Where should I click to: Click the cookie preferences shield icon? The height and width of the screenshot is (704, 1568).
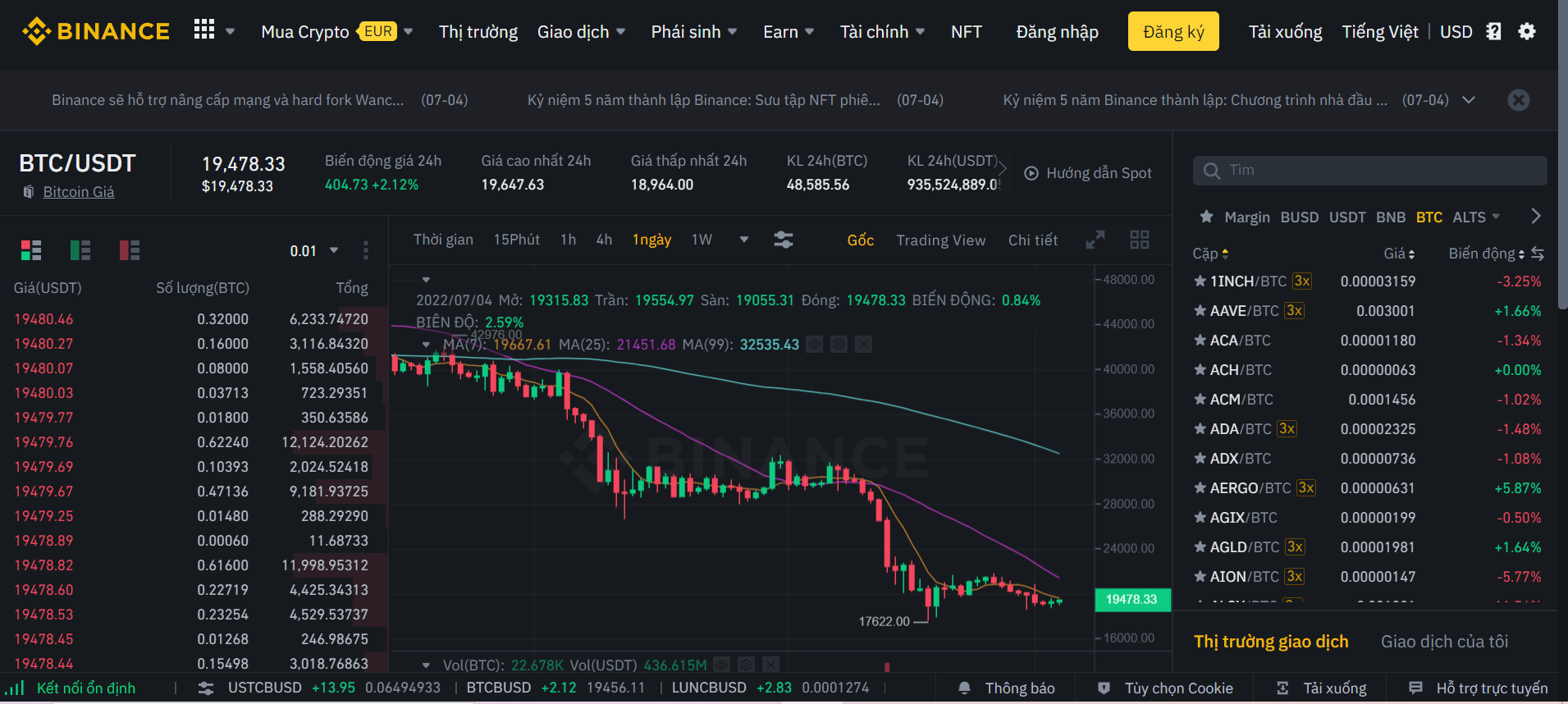pos(1104,688)
